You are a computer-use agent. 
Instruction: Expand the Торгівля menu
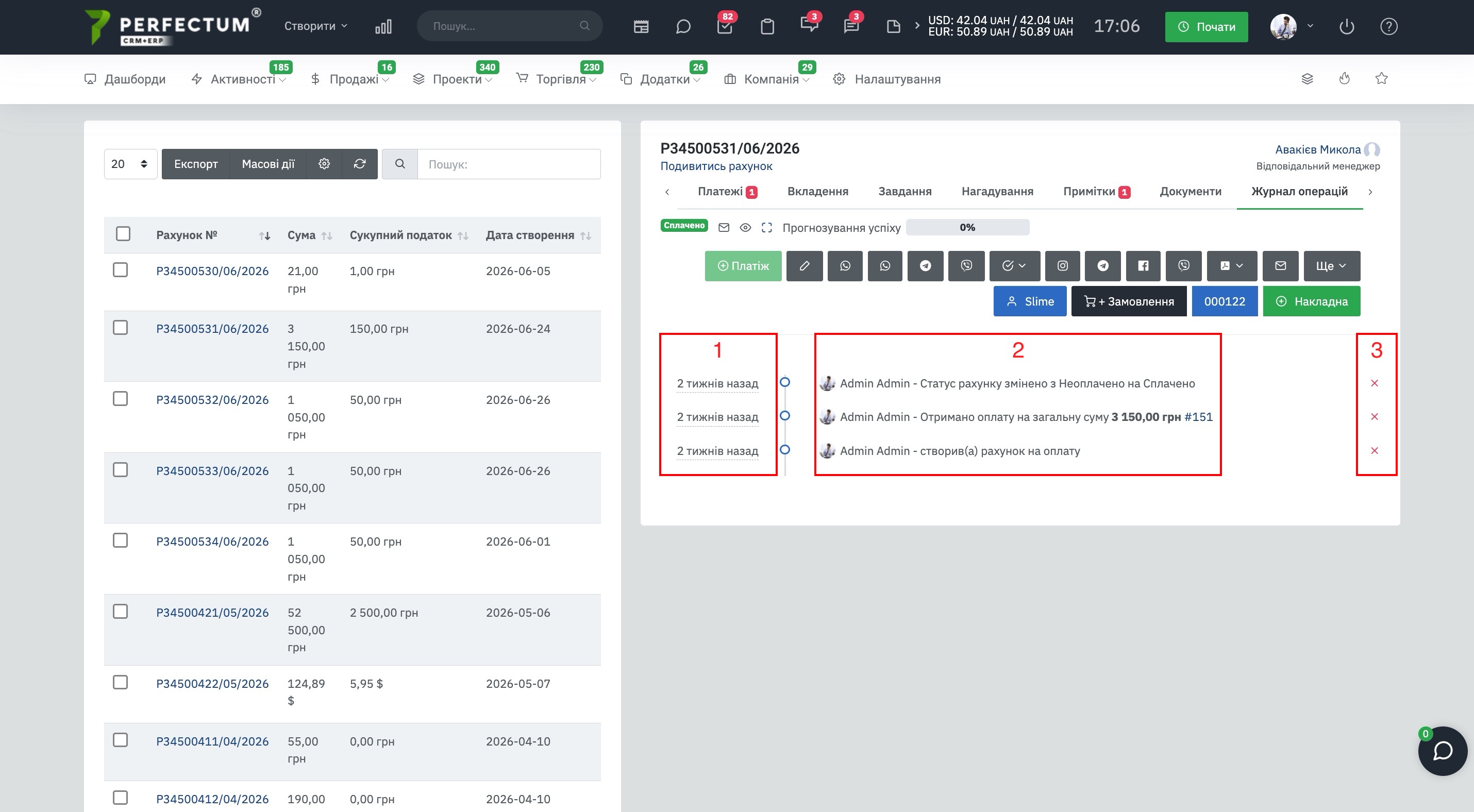557,79
